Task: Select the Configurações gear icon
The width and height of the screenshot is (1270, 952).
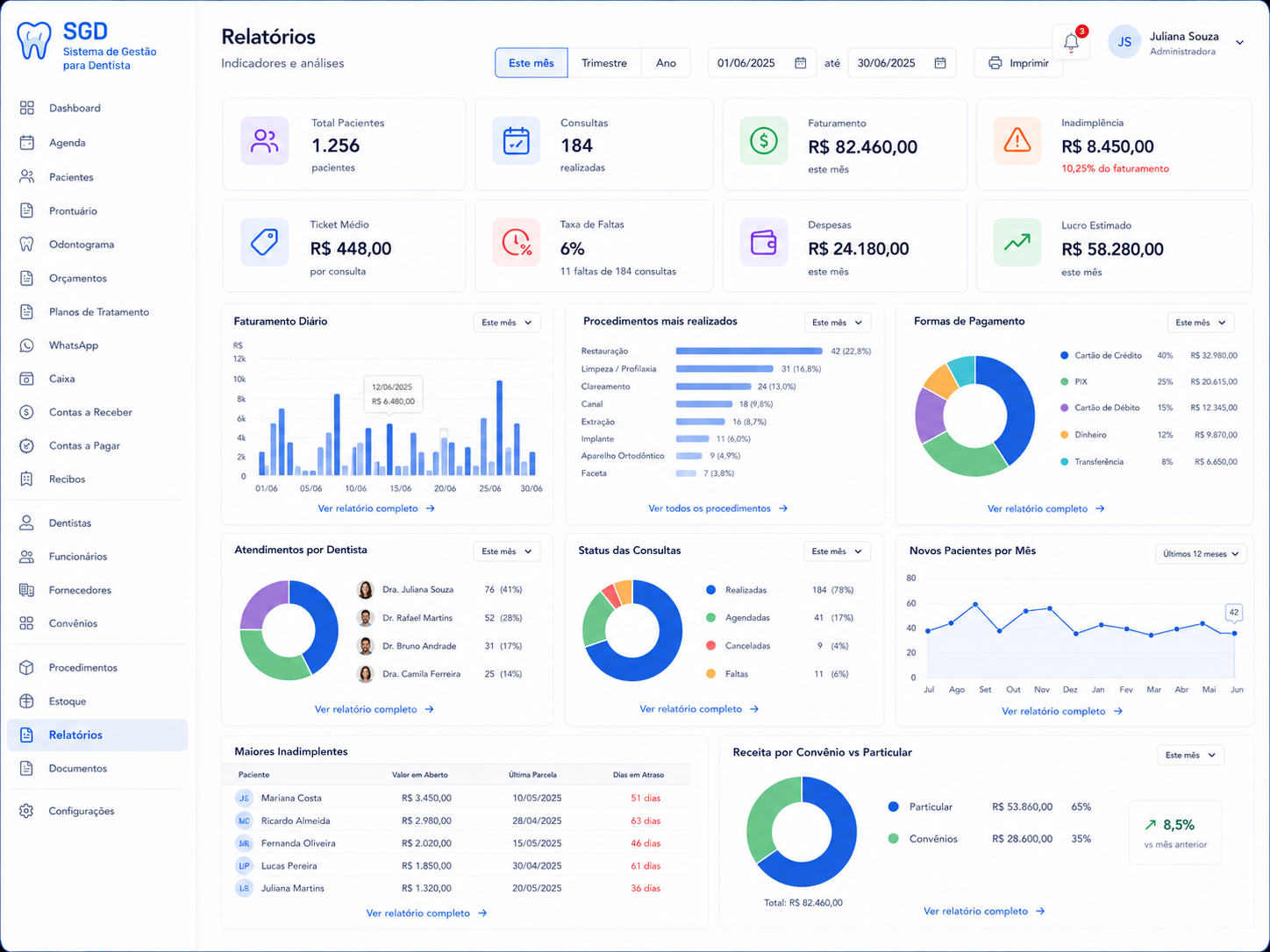Action: tap(27, 811)
